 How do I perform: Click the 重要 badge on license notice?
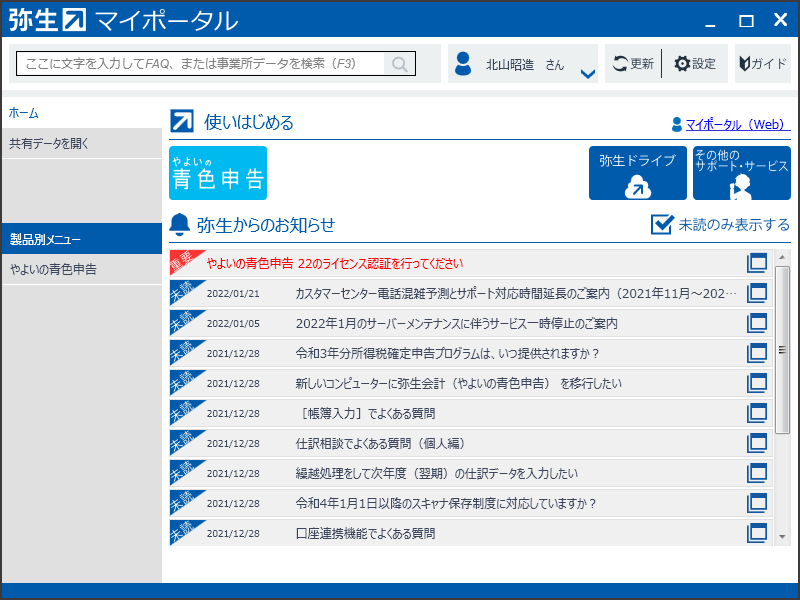pyautogui.click(x=183, y=261)
